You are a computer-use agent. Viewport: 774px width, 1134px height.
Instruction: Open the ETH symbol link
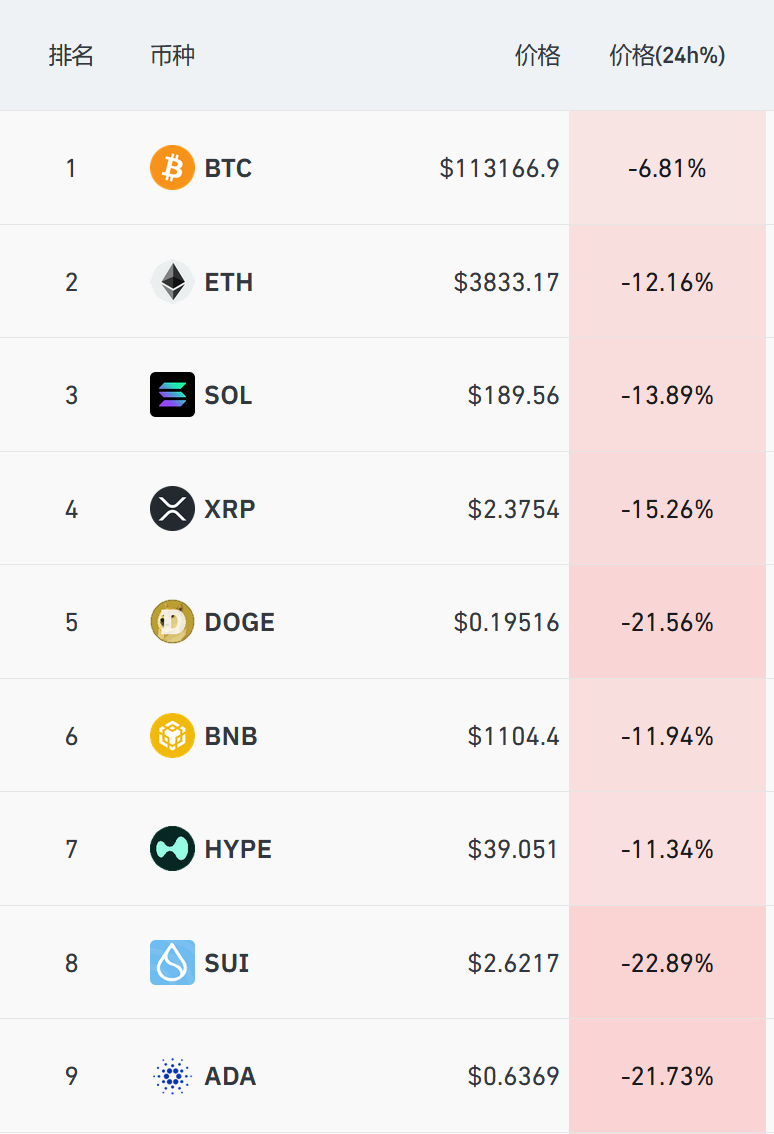click(x=229, y=282)
